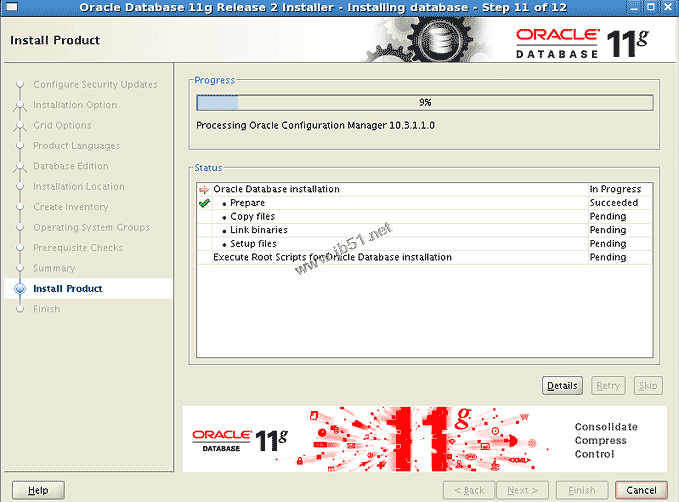This screenshot has width=679, height=502.
Task: Click the active Install Product step bullet
Action: [20, 288]
